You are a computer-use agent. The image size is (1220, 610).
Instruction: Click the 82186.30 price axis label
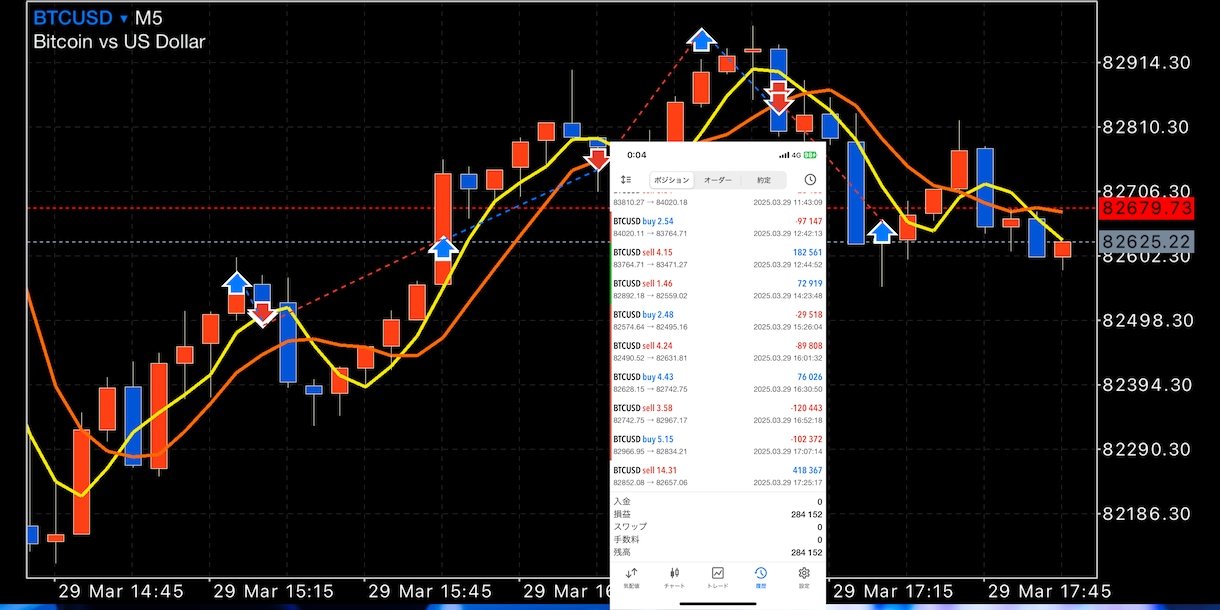1146,513
